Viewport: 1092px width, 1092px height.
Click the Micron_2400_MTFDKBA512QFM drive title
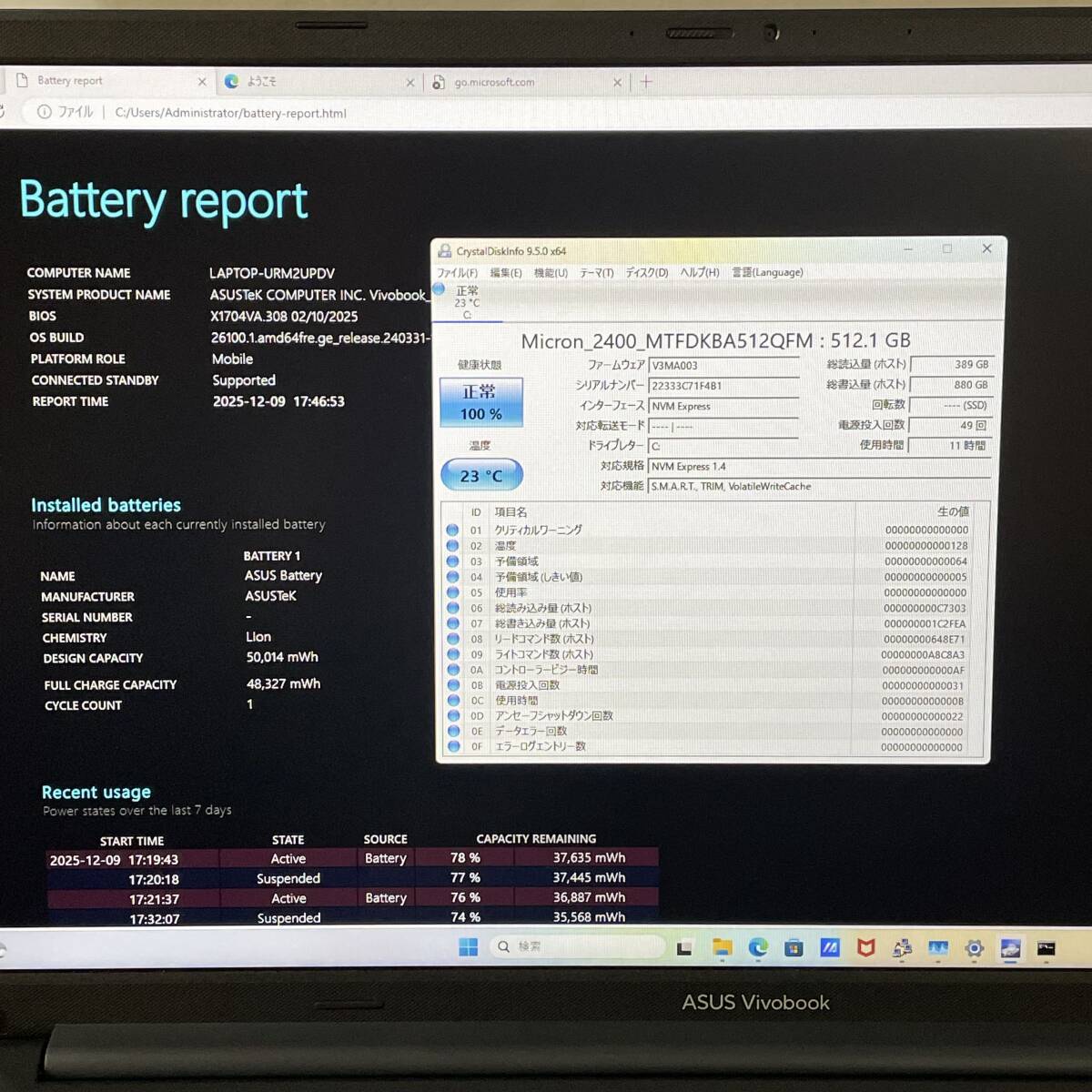(715, 341)
